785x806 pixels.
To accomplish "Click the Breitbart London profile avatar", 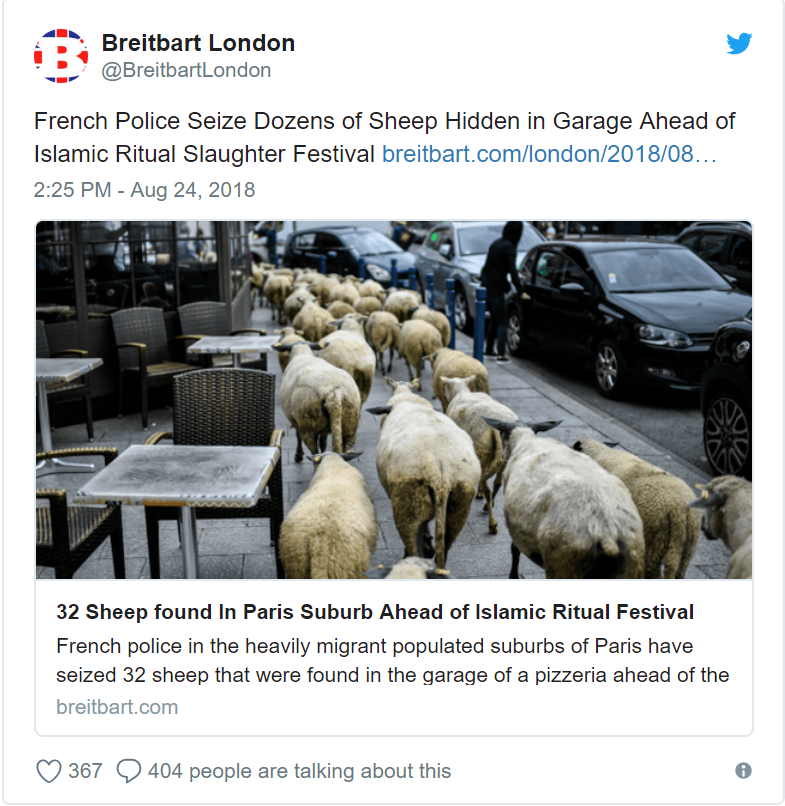I will pyautogui.click(x=61, y=56).
